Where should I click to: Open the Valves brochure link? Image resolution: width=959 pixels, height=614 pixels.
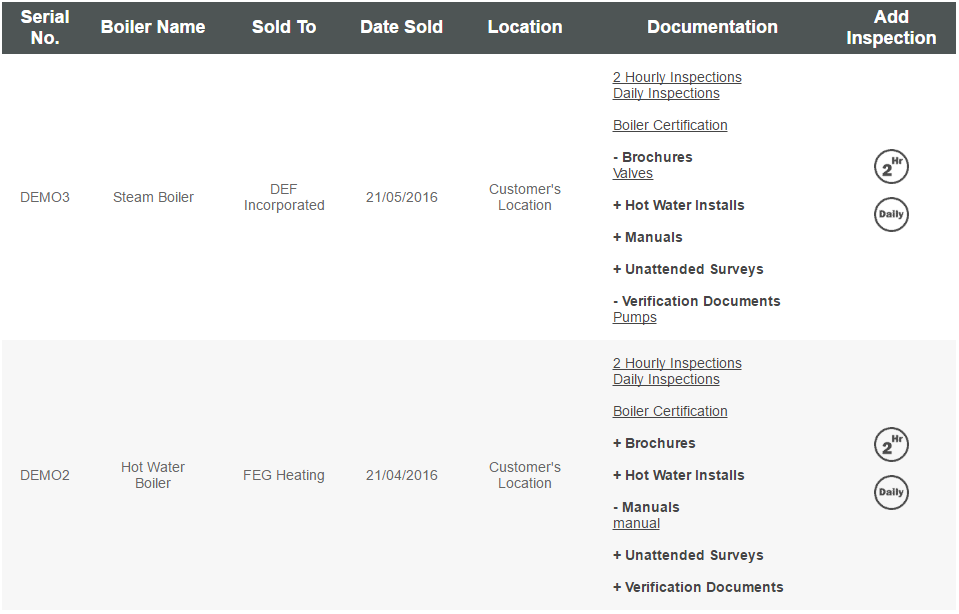(x=633, y=173)
